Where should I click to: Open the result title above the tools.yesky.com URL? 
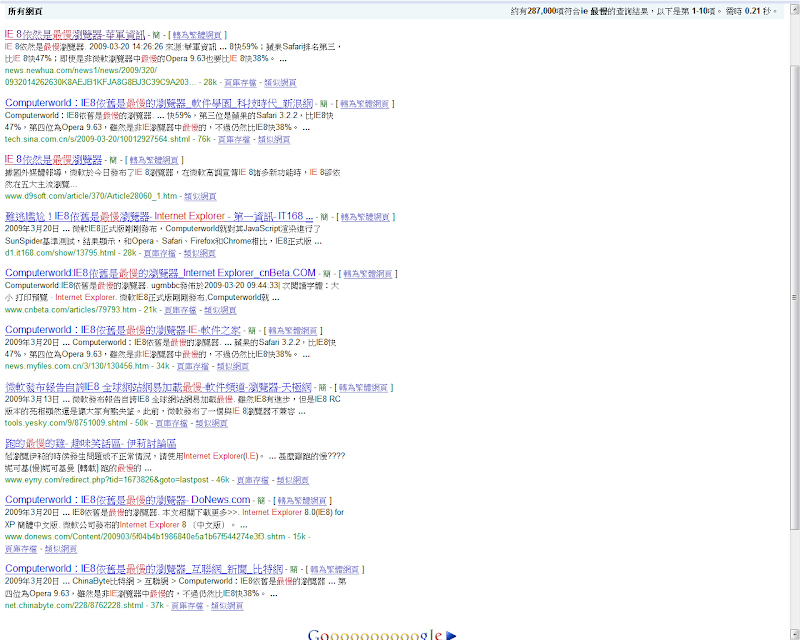click(x=158, y=387)
